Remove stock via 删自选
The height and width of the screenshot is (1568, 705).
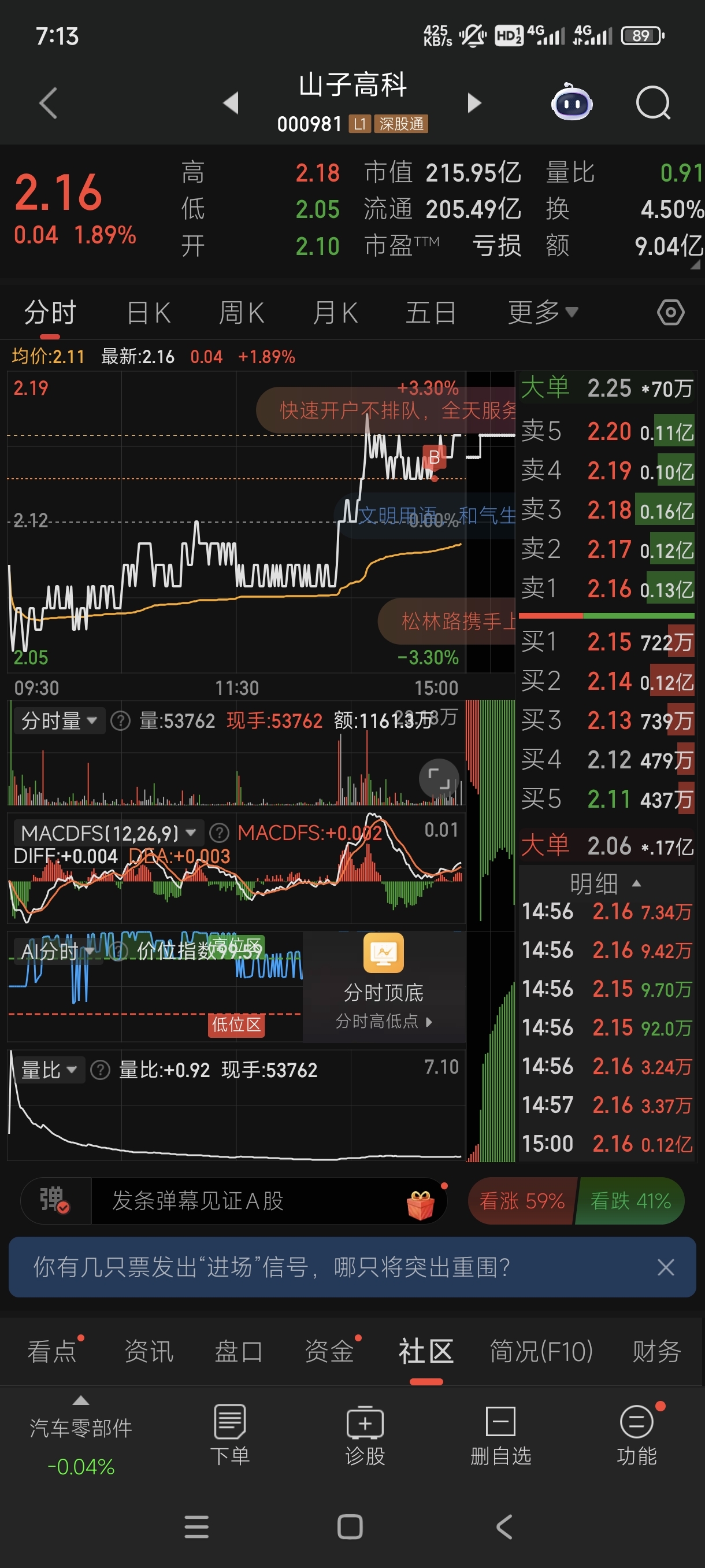click(500, 1434)
